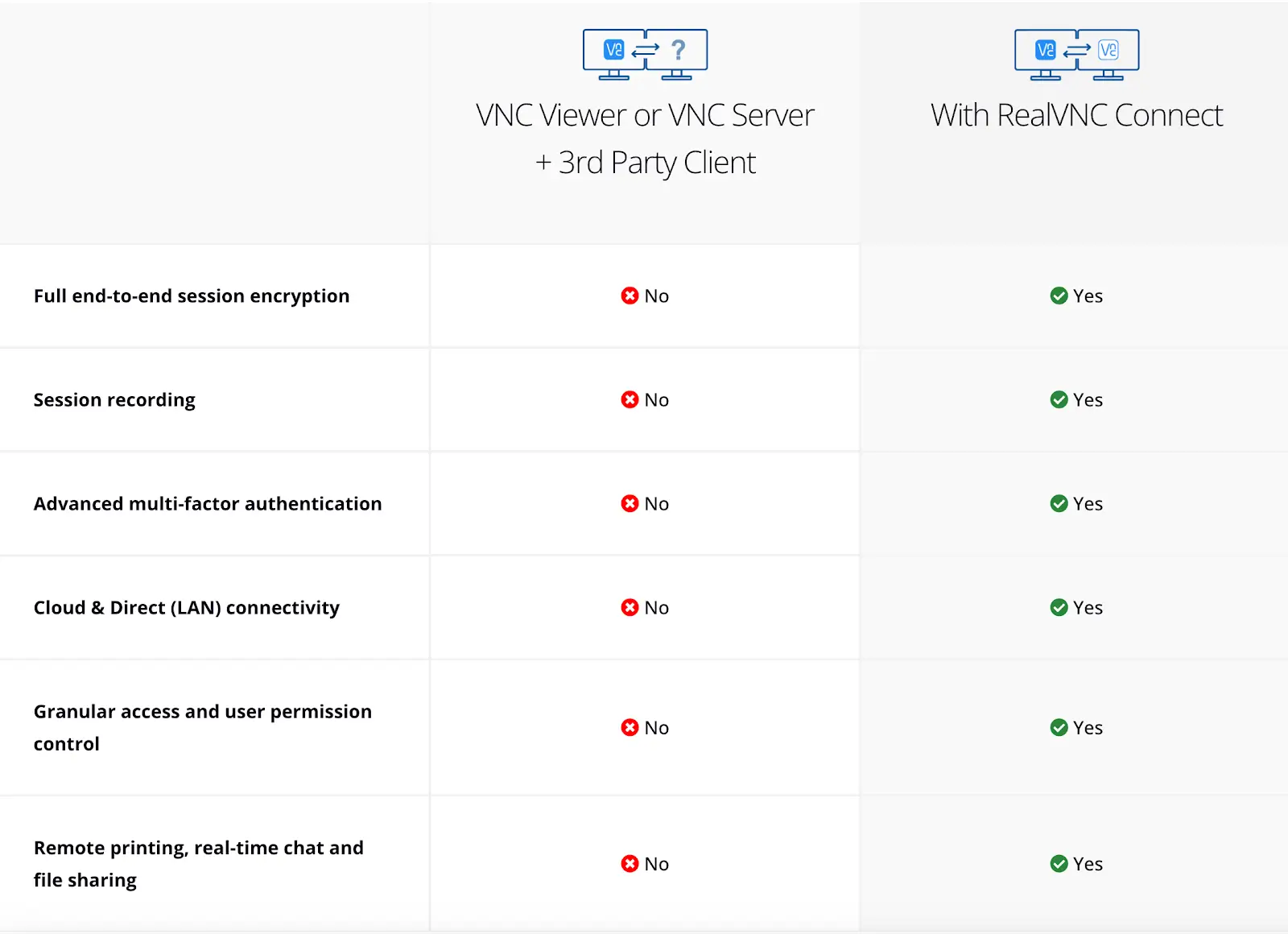Click the 'Full end-to-end session encryption' label
1288x934 pixels.
(x=192, y=296)
